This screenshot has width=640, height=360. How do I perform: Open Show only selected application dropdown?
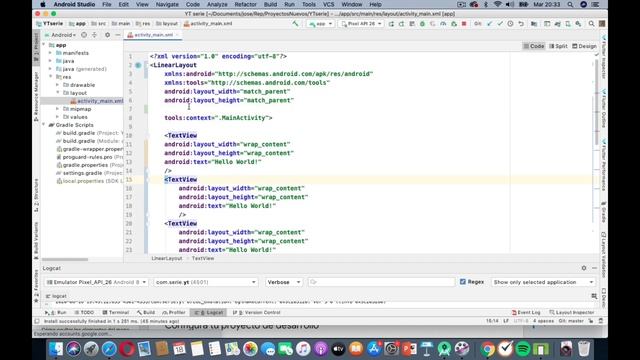[x=543, y=282]
